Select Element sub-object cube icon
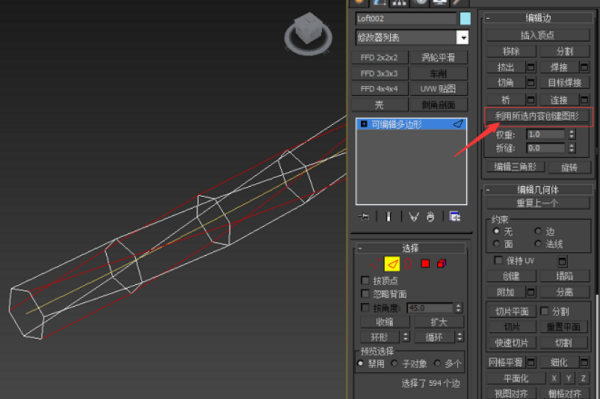Image resolution: width=600 pixels, height=399 pixels. [x=442, y=264]
